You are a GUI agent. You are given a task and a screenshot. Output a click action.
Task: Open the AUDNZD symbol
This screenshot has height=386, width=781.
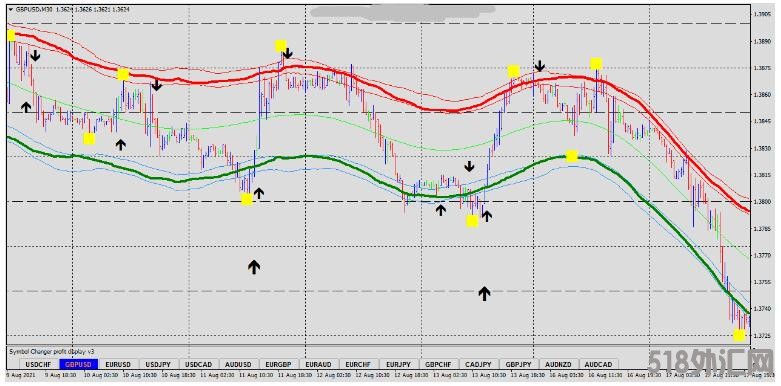558,364
